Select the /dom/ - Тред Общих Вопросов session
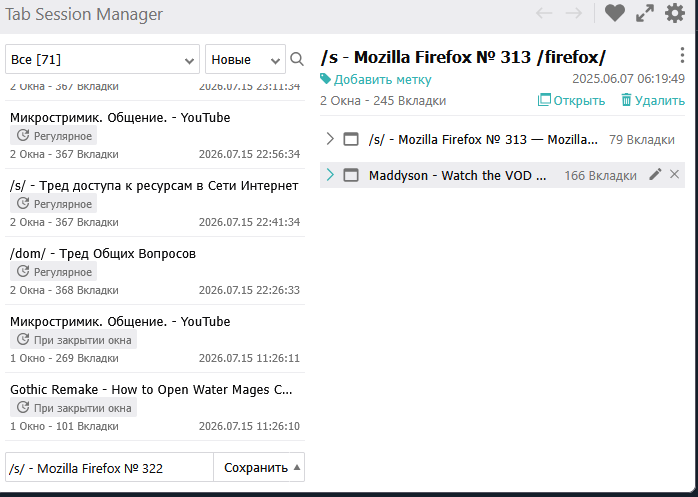 pos(155,271)
